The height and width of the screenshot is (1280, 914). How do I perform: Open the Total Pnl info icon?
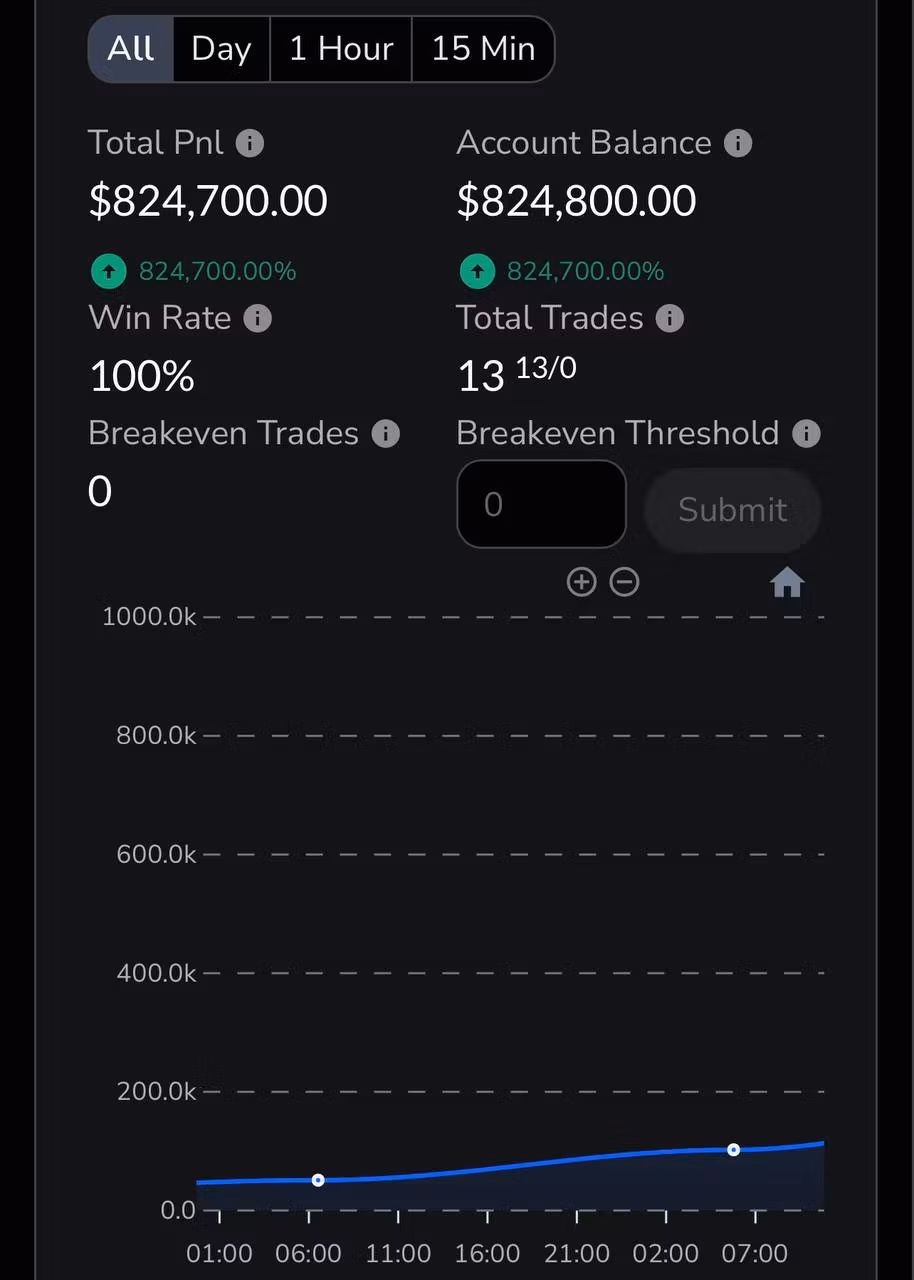250,144
